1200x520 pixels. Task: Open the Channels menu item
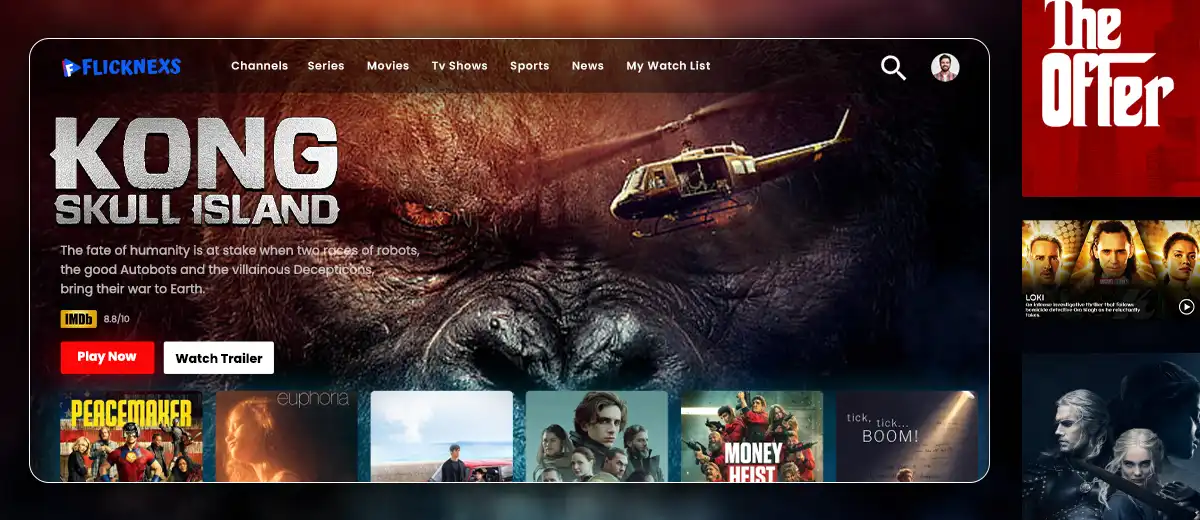[259, 66]
